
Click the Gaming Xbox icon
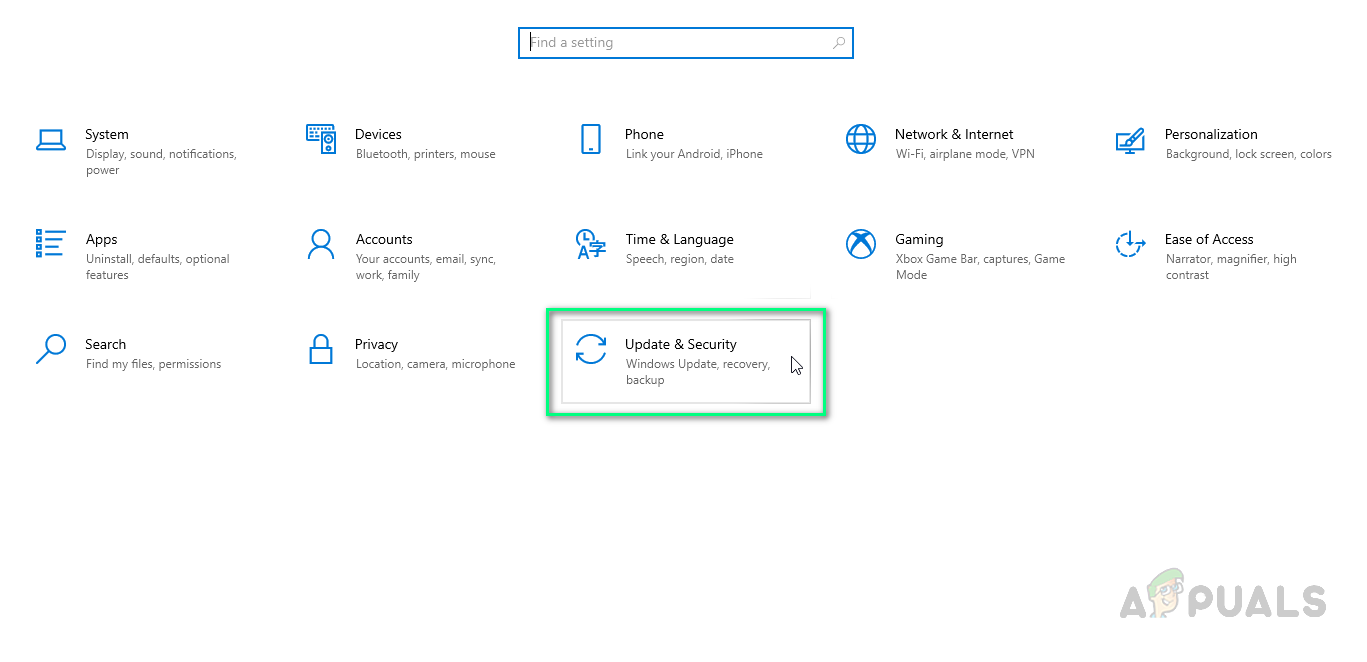[x=861, y=244]
